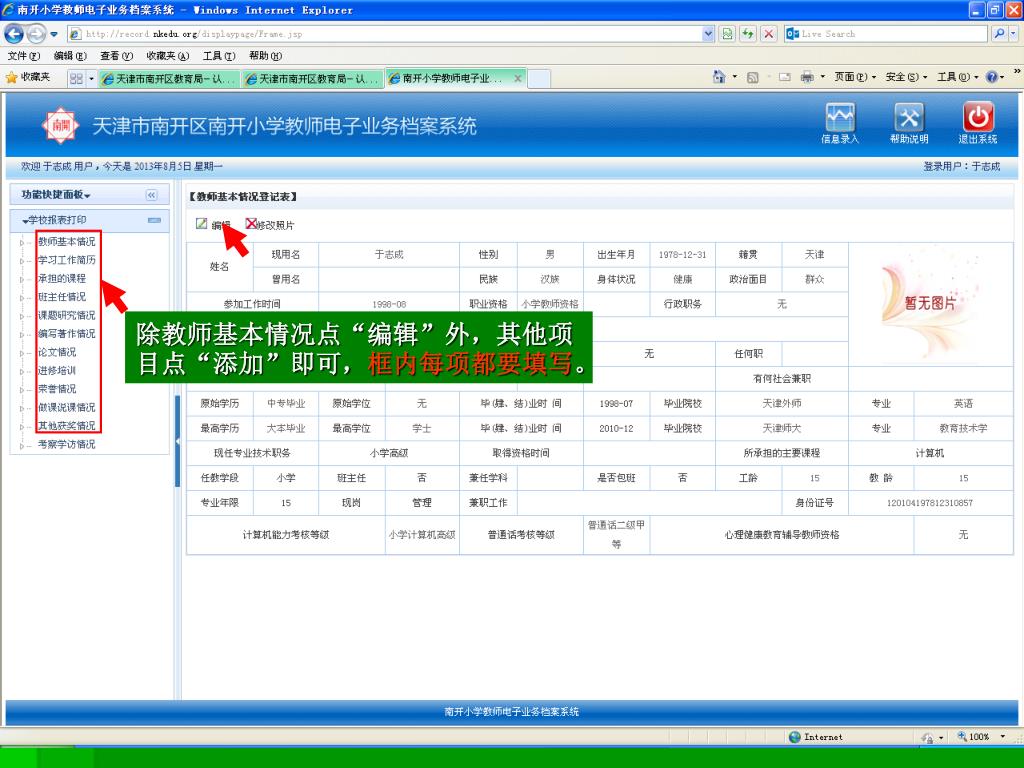This screenshot has width=1024, height=768.
Task: Click the RSS feeds icon
Action: (753, 77)
